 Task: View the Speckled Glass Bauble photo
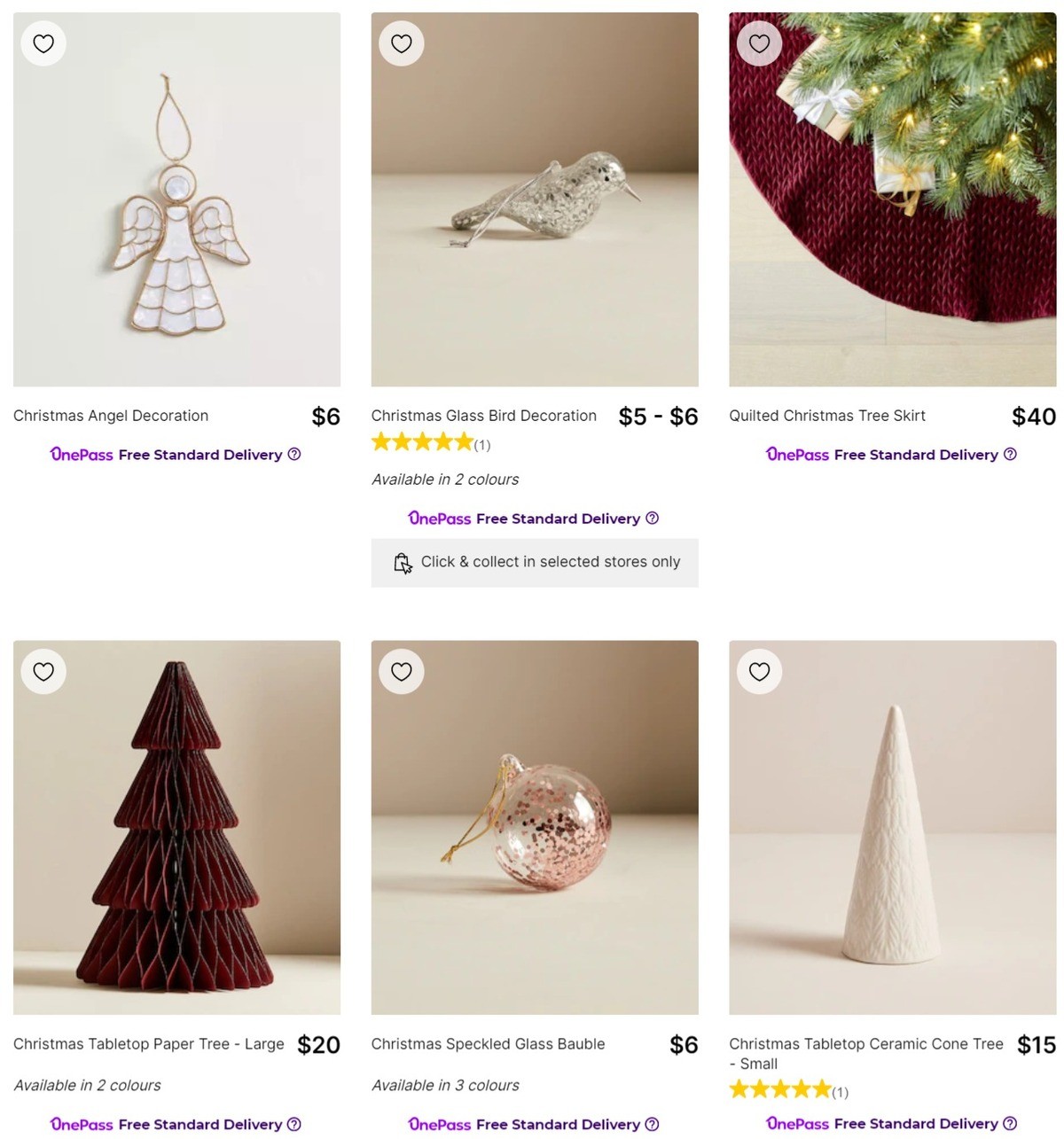[x=534, y=827]
